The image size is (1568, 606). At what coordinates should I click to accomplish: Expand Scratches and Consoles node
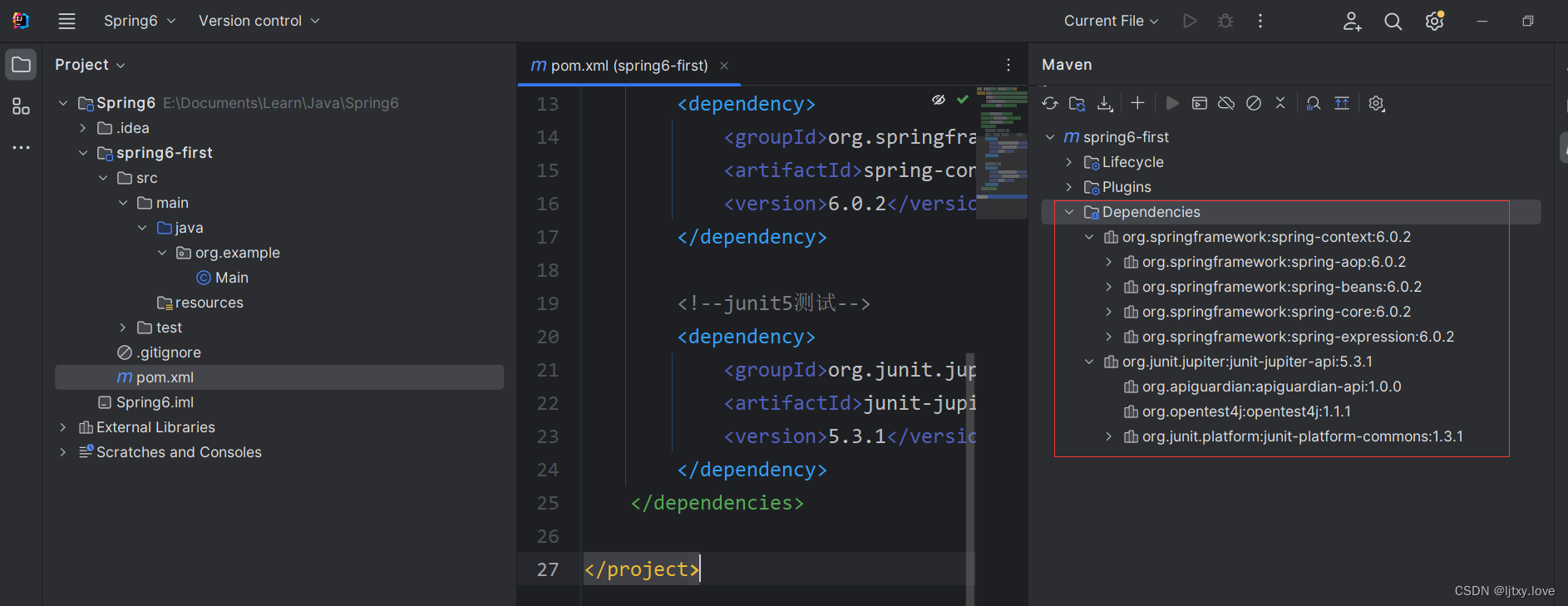coord(63,452)
